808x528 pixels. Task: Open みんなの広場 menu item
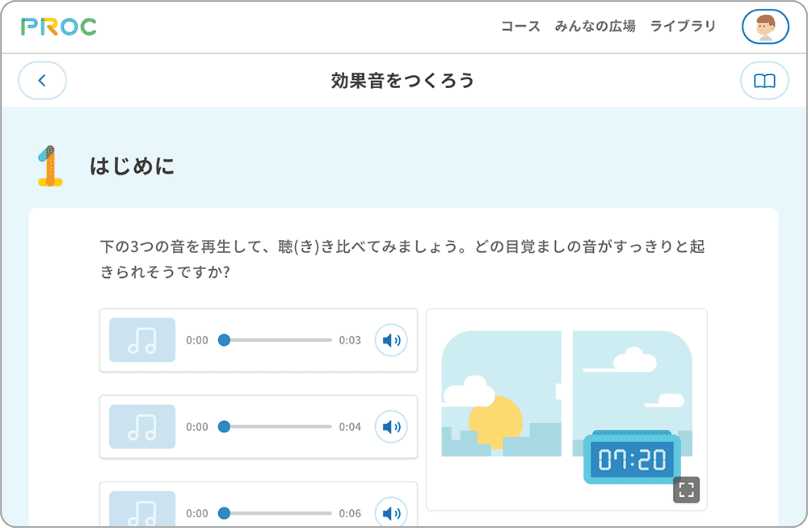(x=595, y=26)
